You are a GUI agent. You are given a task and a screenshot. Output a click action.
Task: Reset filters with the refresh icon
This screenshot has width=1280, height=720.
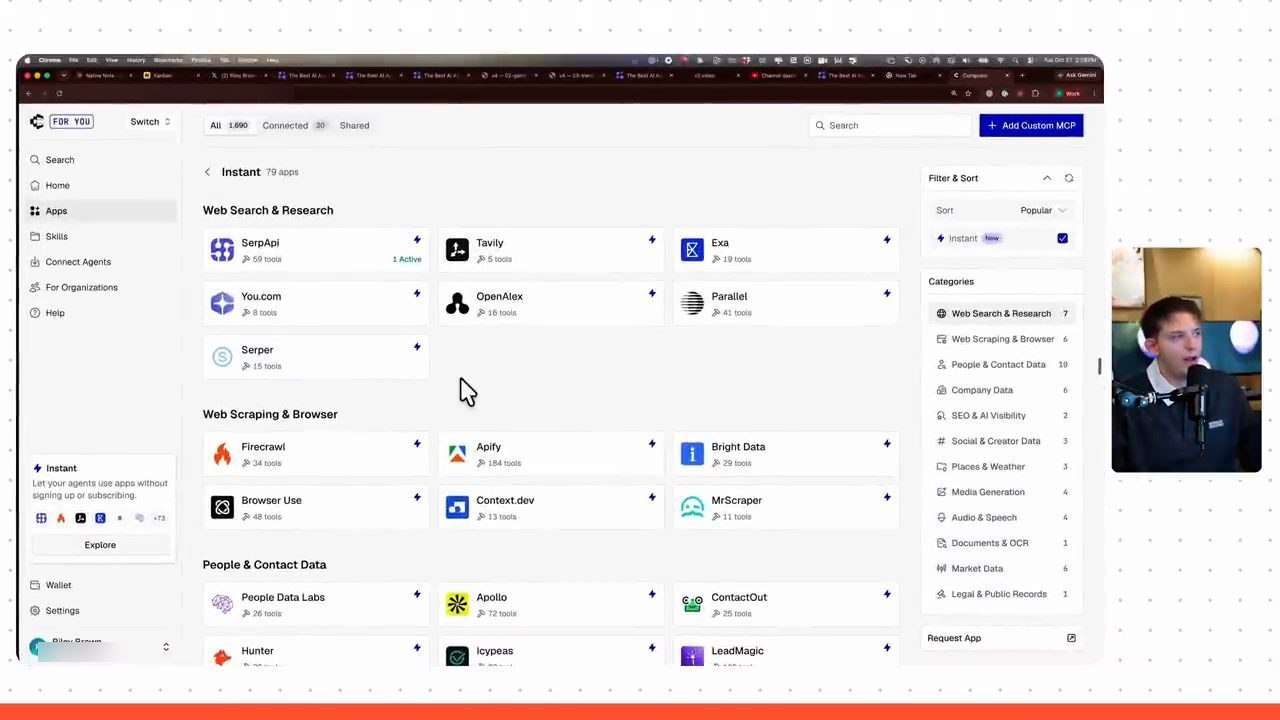pyautogui.click(x=1069, y=178)
